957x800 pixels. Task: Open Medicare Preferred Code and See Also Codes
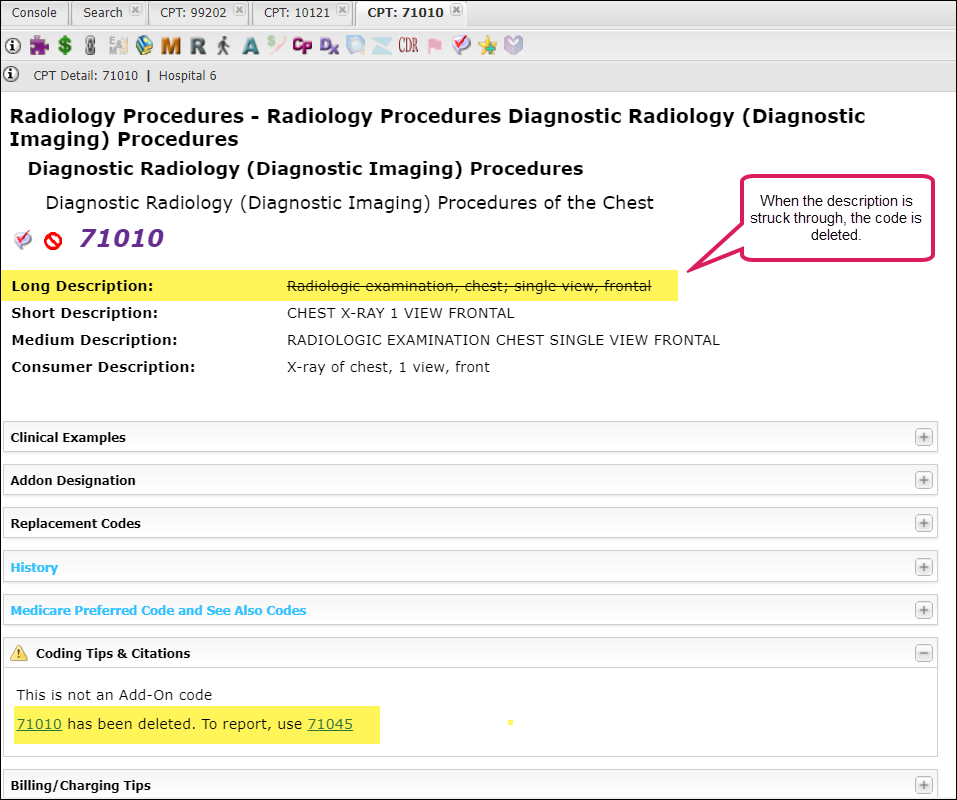(x=158, y=610)
